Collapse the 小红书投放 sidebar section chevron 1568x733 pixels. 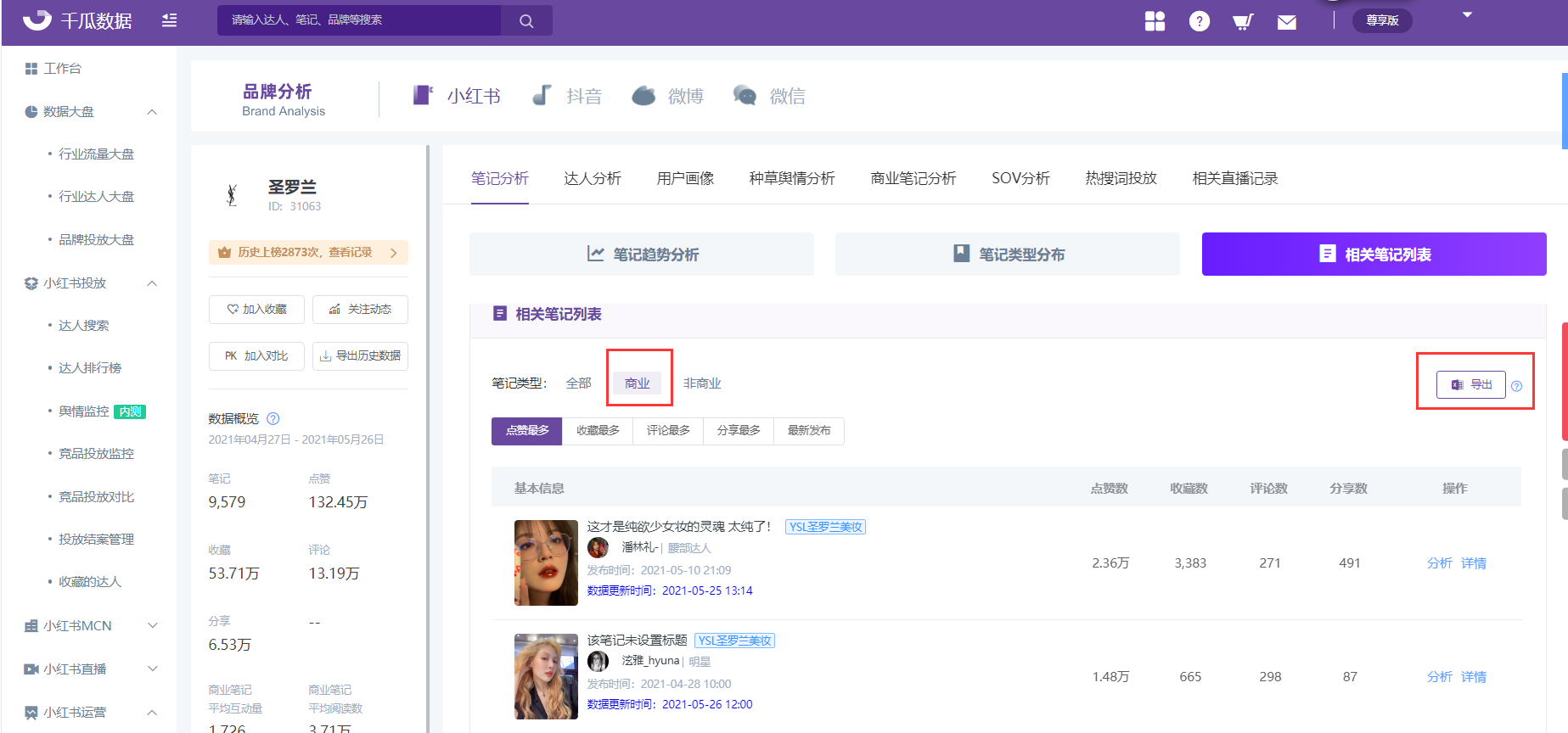[152, 283]
